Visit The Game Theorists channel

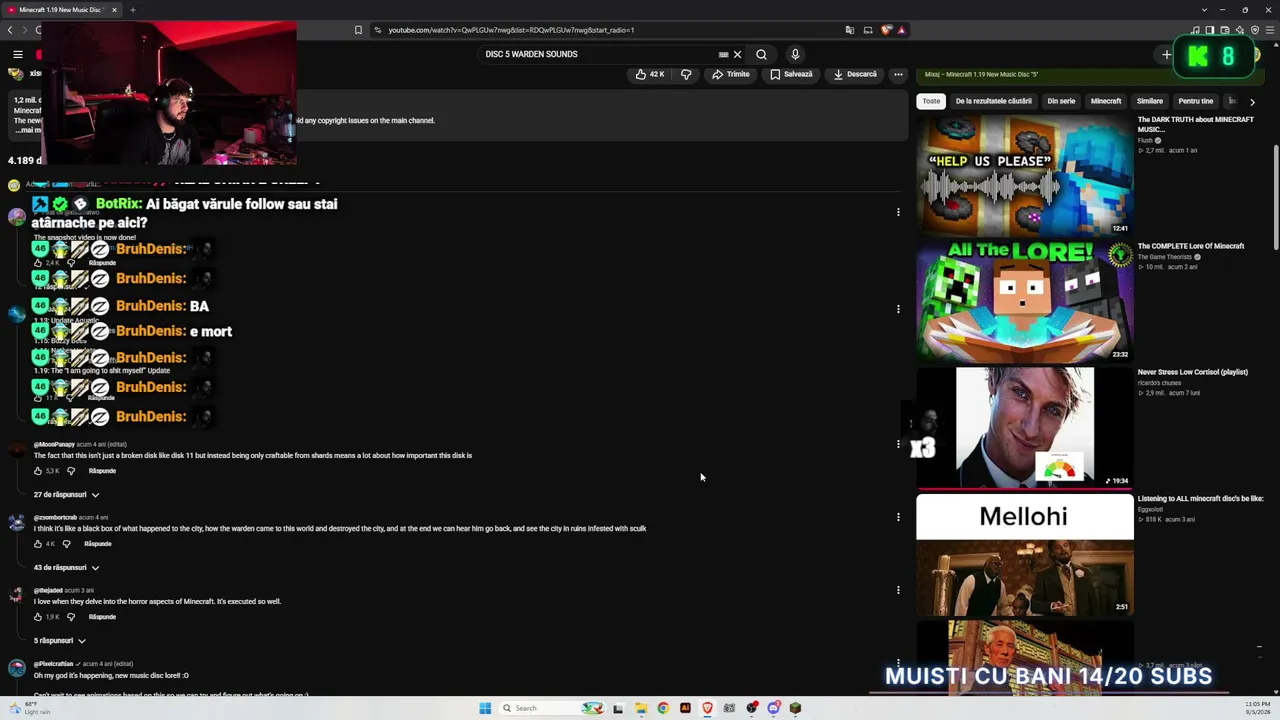(1166, 257)
